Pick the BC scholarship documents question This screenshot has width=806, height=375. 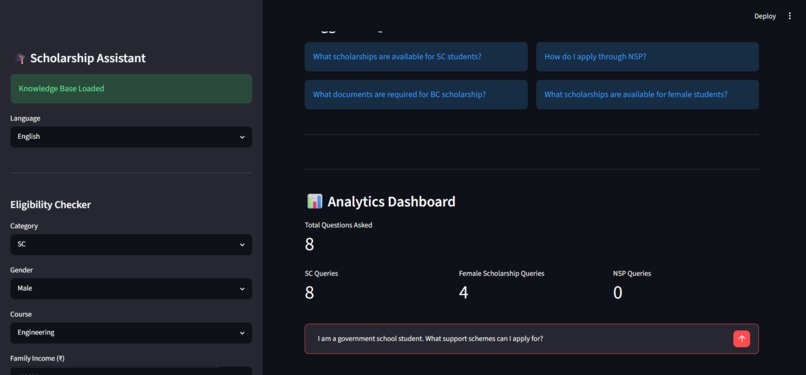tap(416, 95)
